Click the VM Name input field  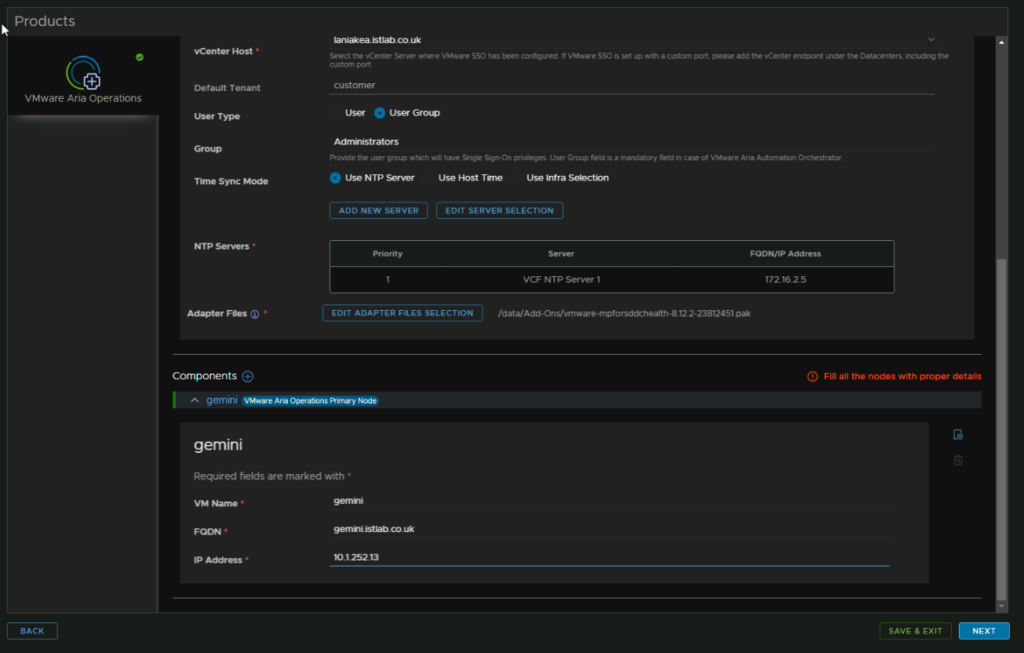pos(610,501)
